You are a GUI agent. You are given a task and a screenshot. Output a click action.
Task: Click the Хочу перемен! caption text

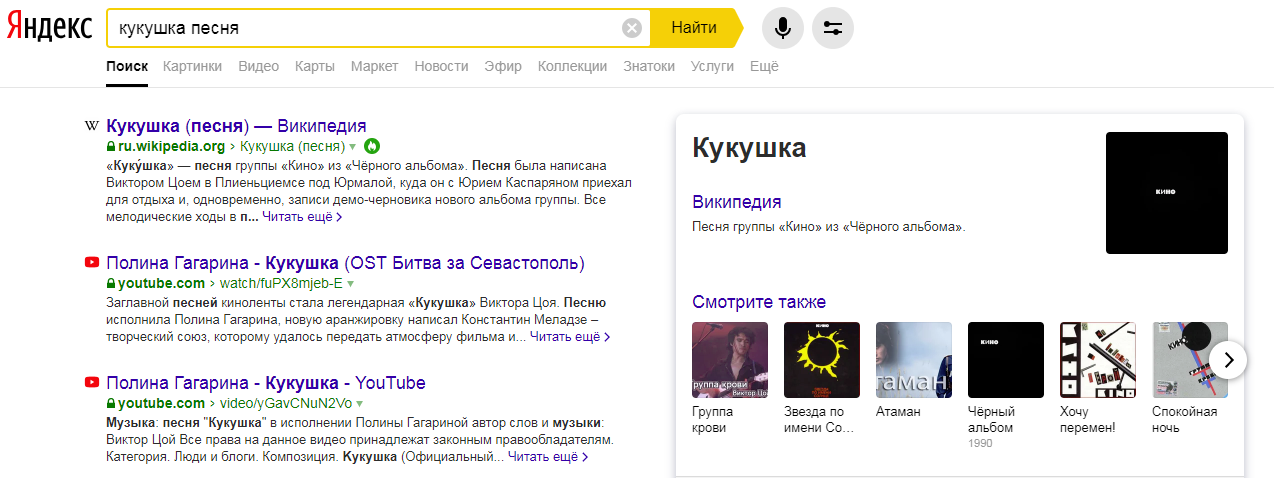pos(1087,419)
